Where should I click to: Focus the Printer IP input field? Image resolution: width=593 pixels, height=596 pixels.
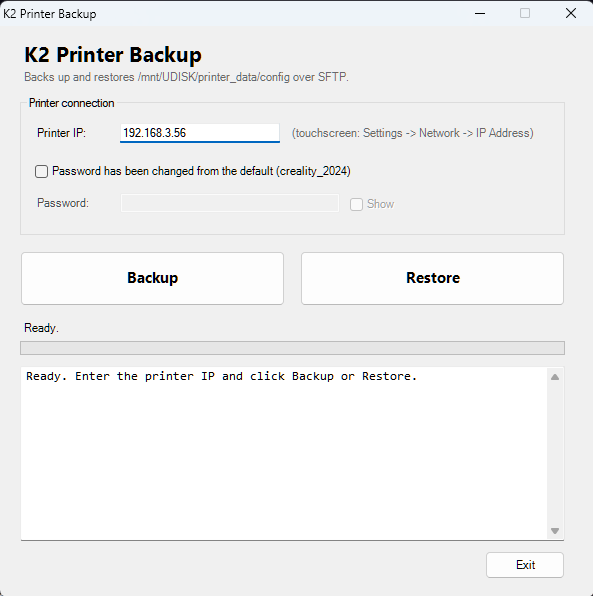[200, 133]
